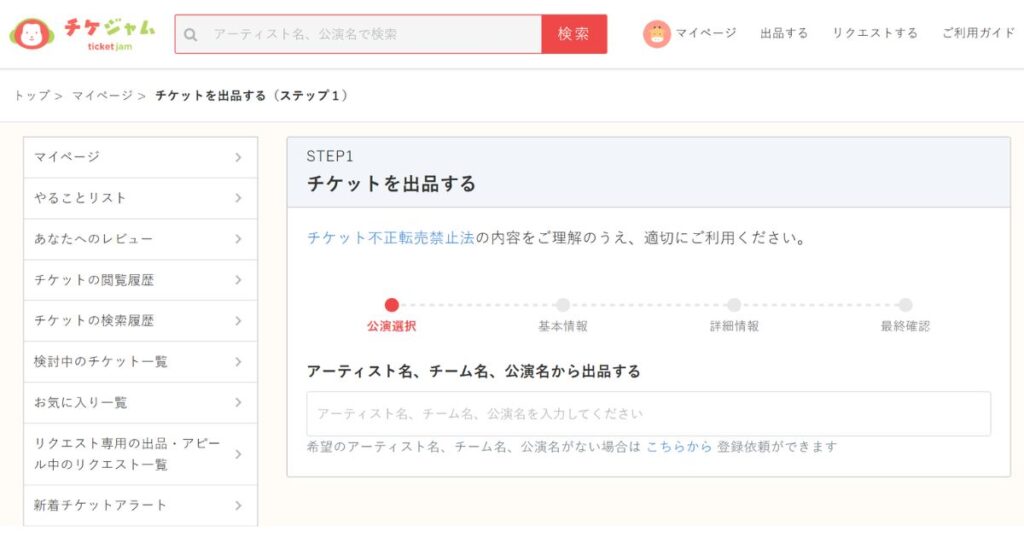Screen dimensions: 1024x538
Task: Click the 最終確認 step label
Action: tap(905, 326)
